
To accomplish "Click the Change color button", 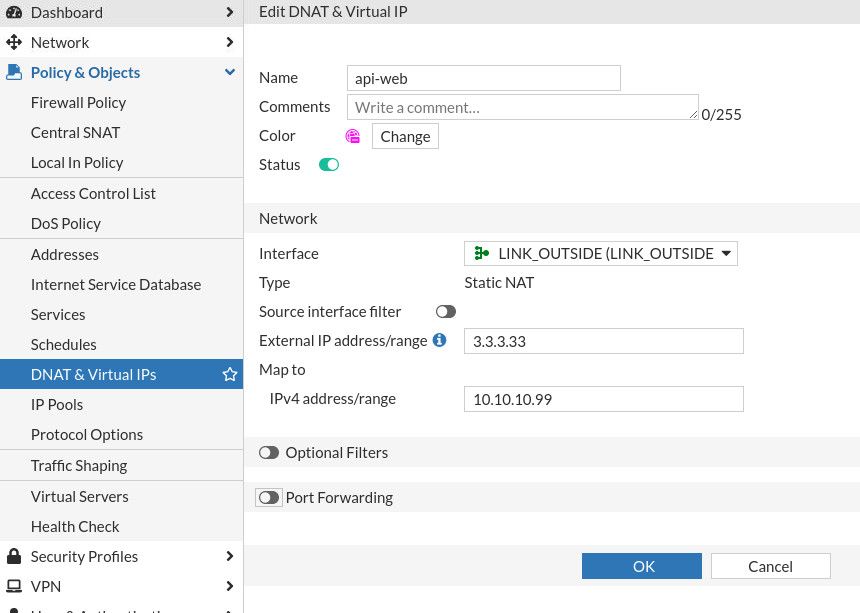I will [405, 136].
